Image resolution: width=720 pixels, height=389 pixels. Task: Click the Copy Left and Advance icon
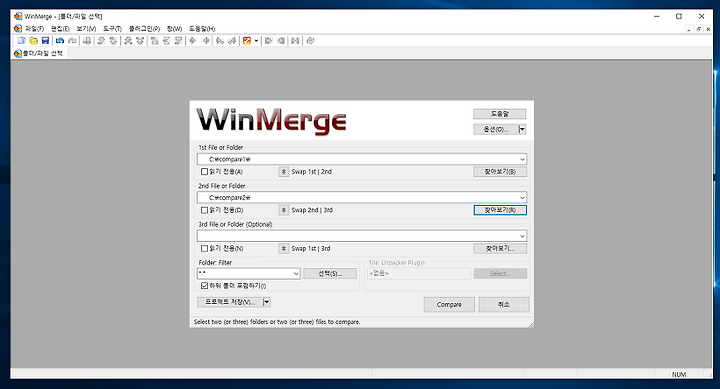point(232,41)
